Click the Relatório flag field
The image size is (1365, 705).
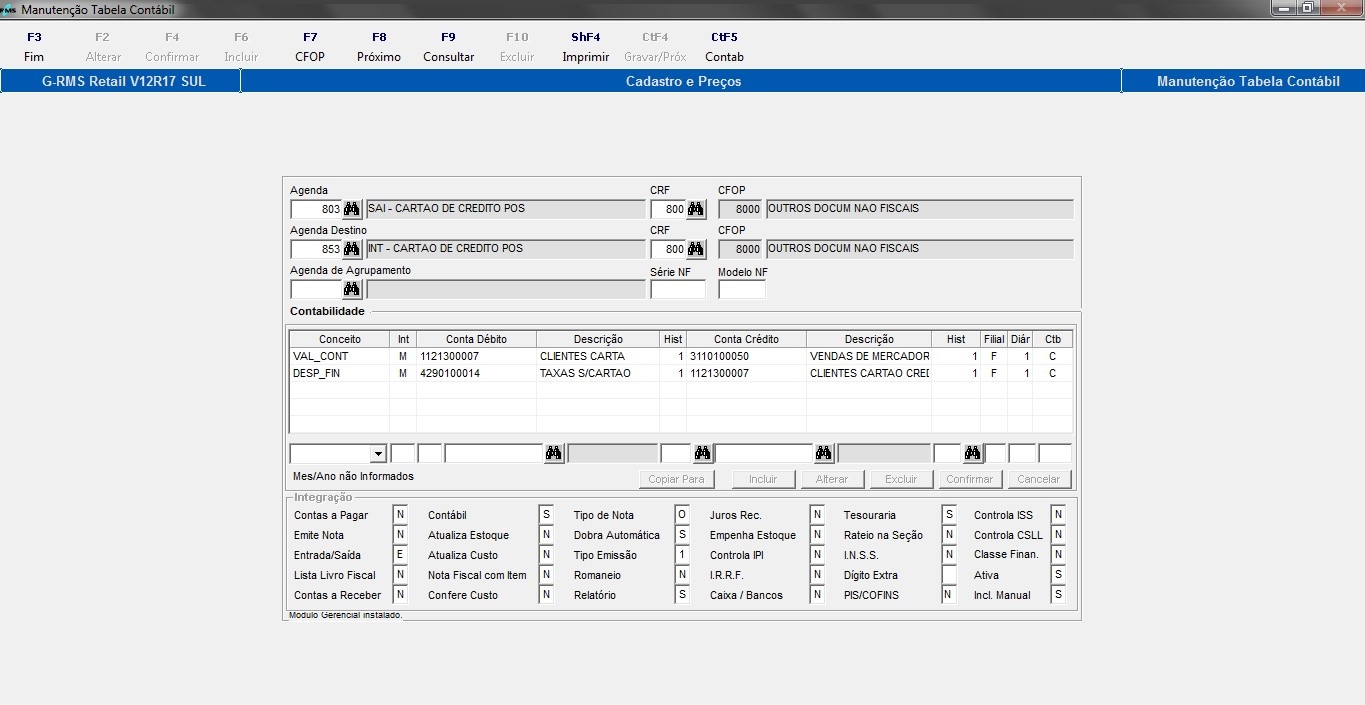(x=682, y=595)
